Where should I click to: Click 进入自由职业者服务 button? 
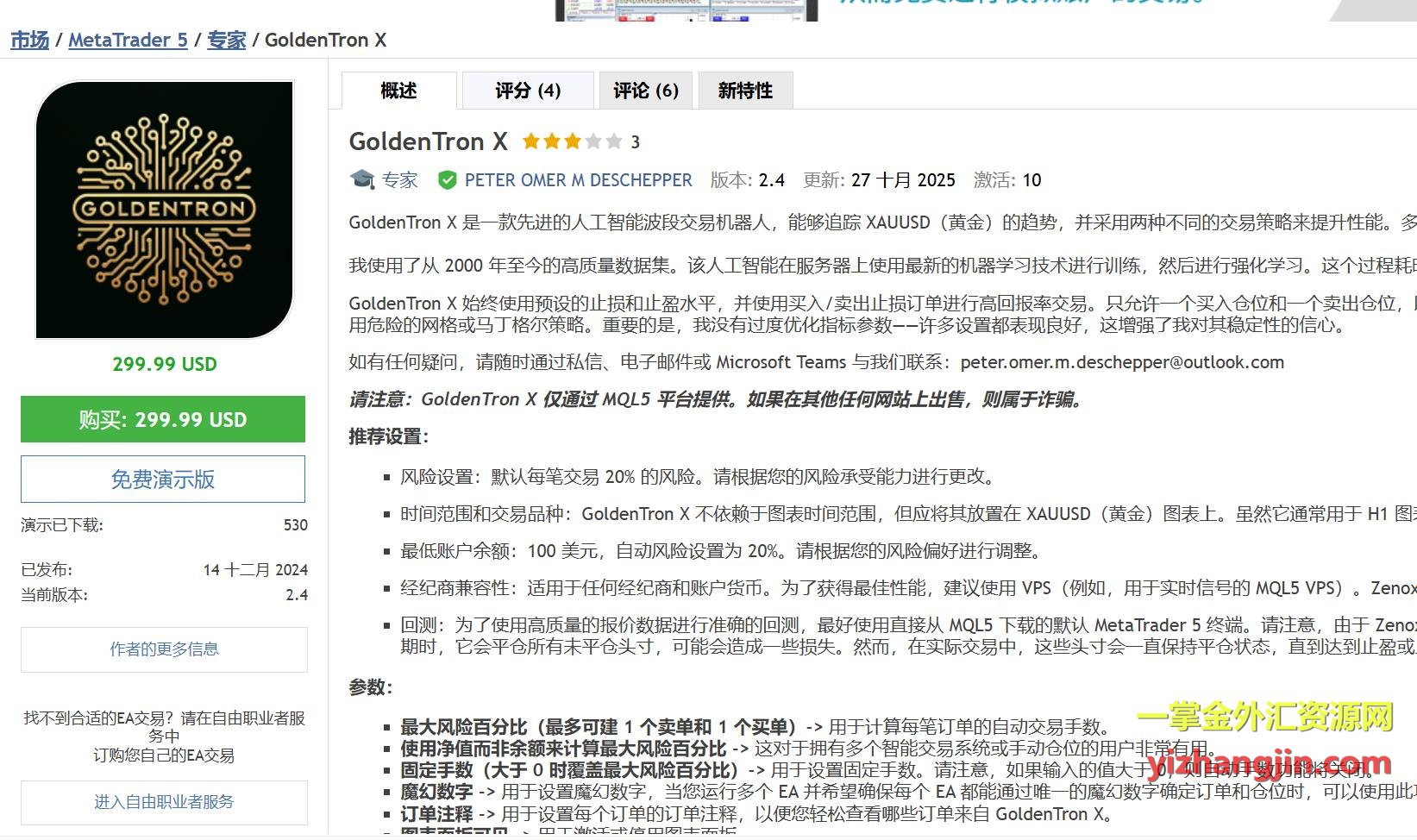(x=164, y=802)
